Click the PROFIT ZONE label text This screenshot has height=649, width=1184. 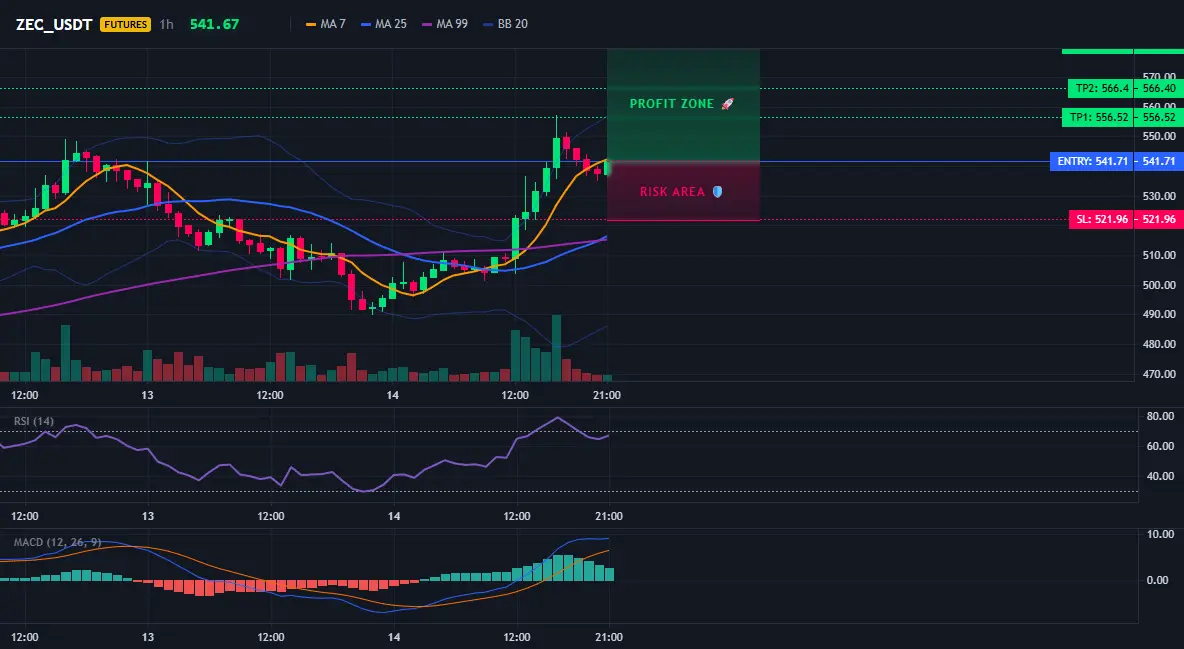point(671,104)
